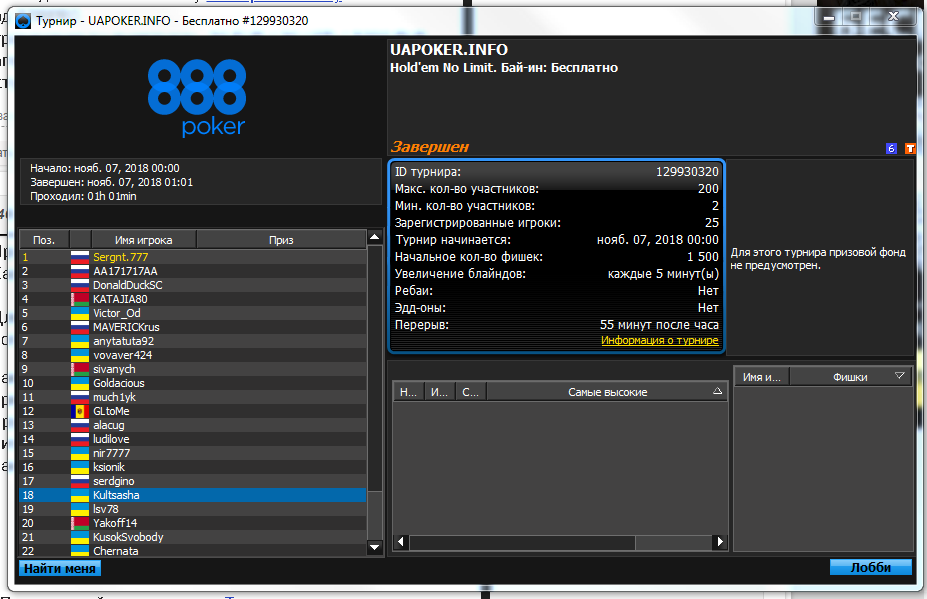Select player ludilove row
Image resolution: width=927 pixels, height=599 pixels.
point(193,439)
